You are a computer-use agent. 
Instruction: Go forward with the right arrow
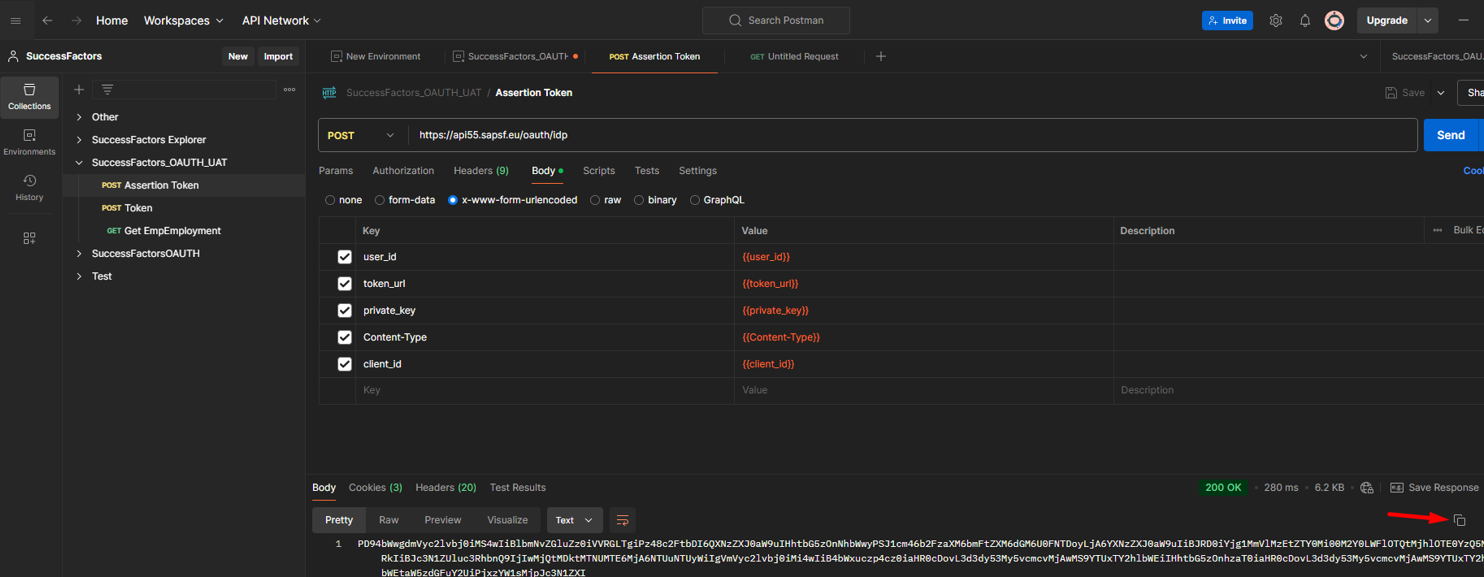tap(76, 20)
